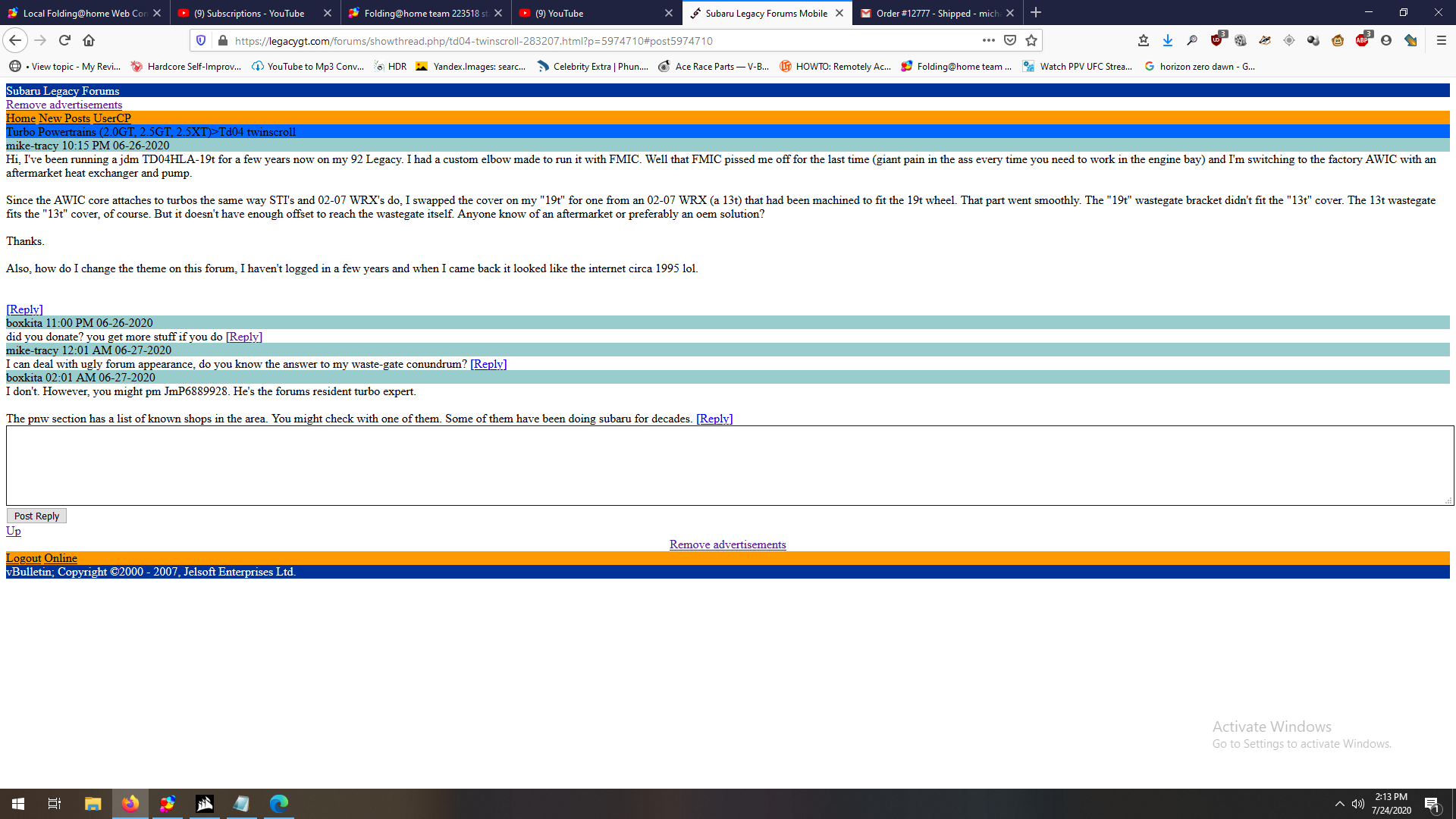Image resolution: width=1456 pixels, height=819 pixels.
Task: Click the refresh page icon in toolbar
Action: 64,40
